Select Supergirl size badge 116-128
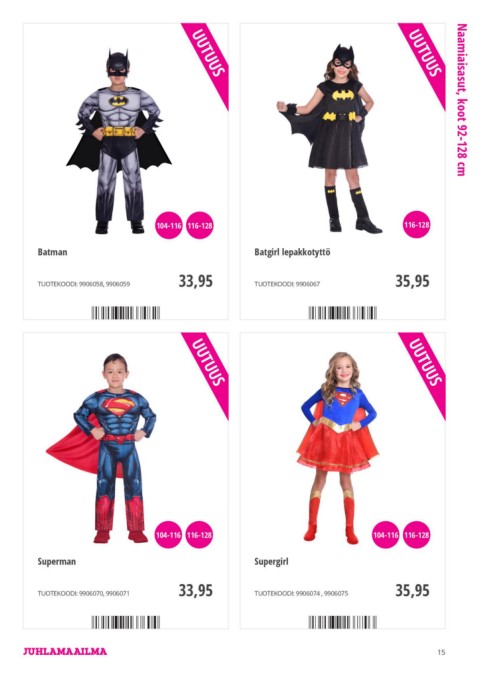Image resolution: width=480 pixels, height=679 pixels. [416, 535]
